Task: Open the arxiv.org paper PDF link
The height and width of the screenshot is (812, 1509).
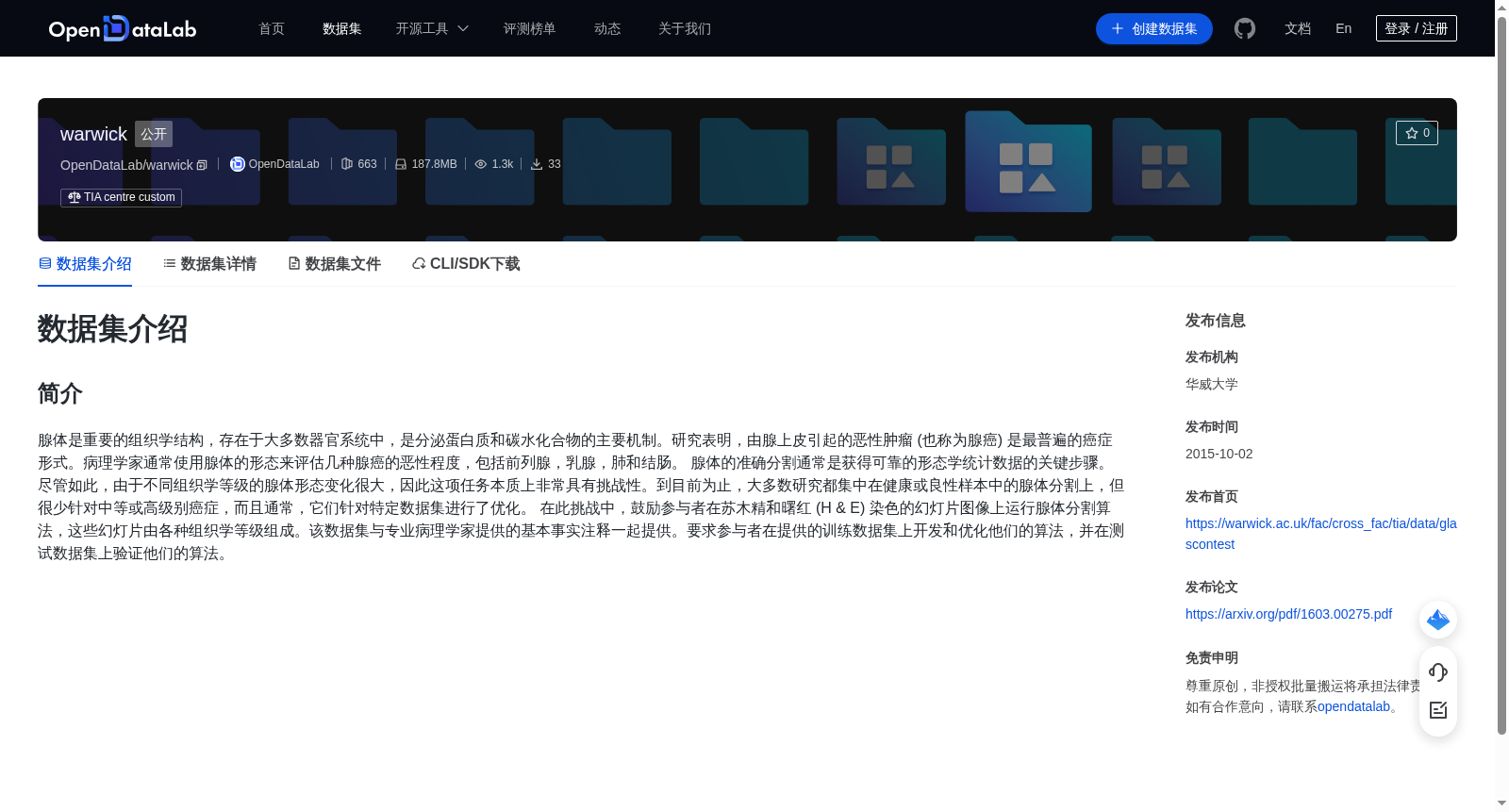Action: click(x=1288, y=614)
